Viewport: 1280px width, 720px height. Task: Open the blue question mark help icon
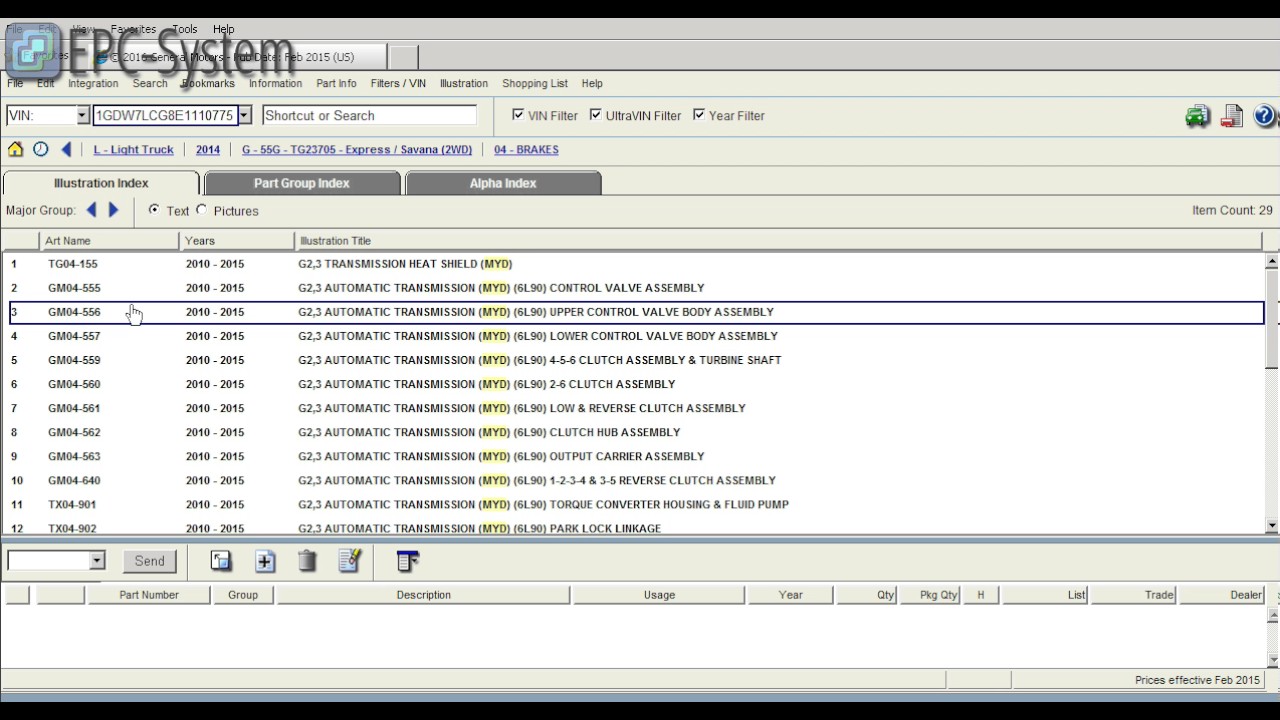tap(1264, 116)
